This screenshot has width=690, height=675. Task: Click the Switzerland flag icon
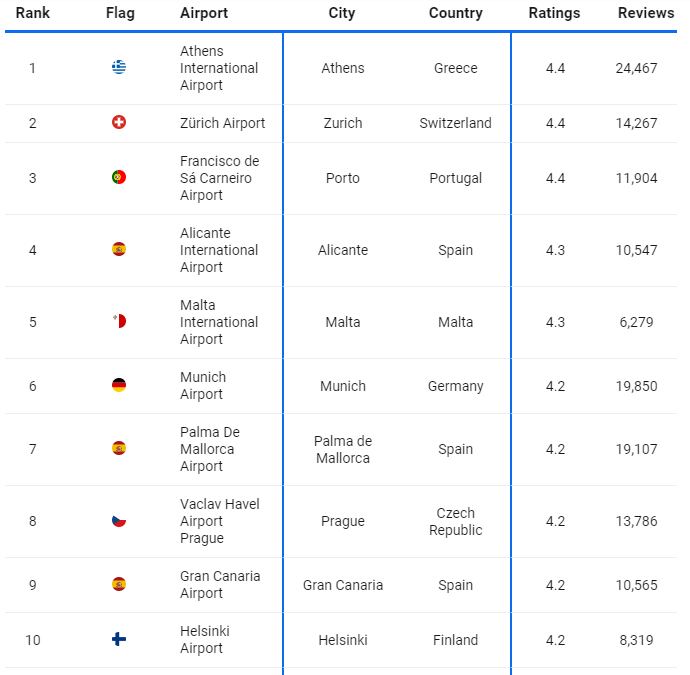tap(119, 123)
